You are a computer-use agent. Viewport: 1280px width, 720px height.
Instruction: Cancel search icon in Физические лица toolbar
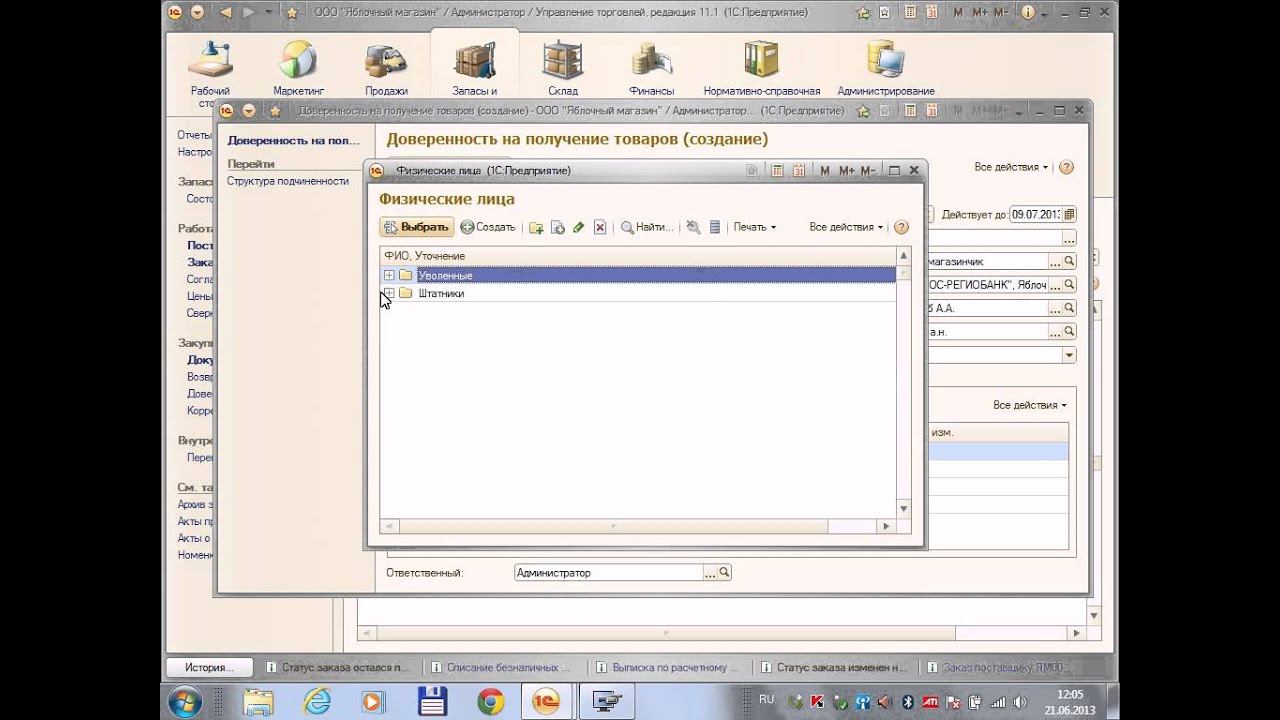(x=693, y=227)
